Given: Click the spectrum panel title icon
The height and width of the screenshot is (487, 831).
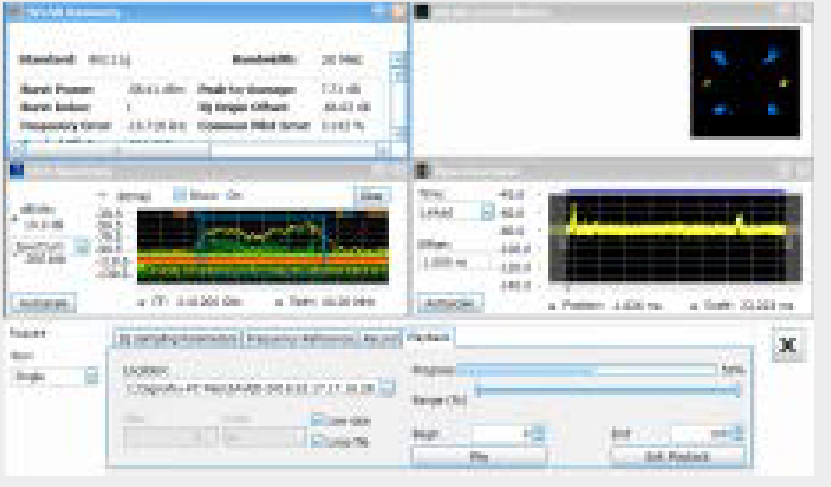Looking at the screenshot, I should [17, 171].
